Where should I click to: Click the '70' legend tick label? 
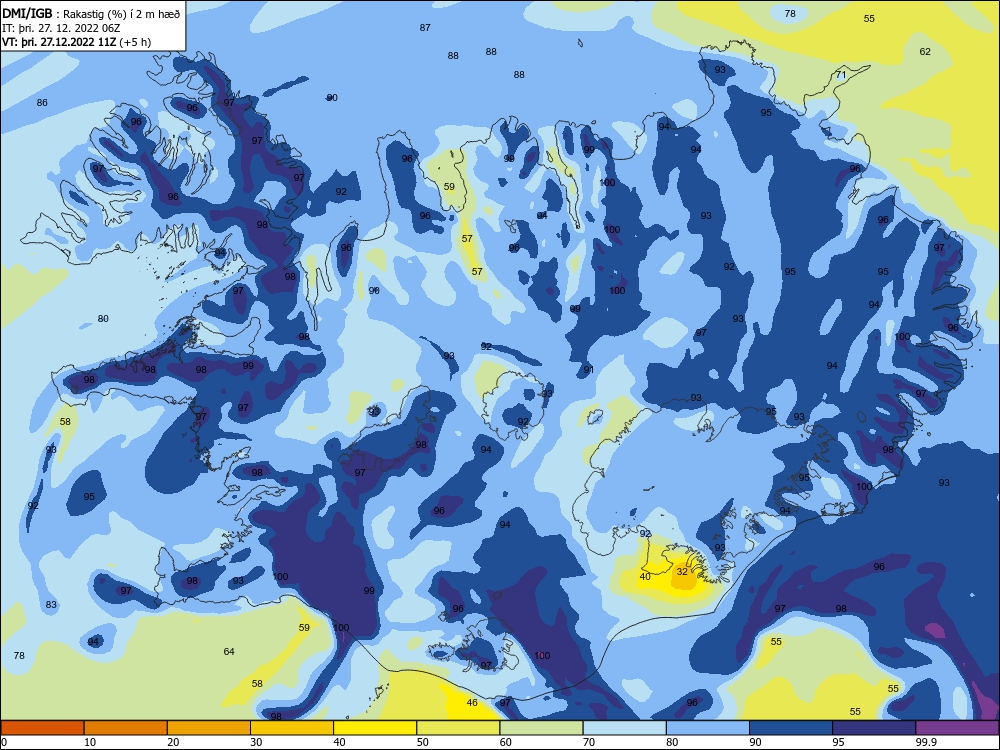coord(589,742)
